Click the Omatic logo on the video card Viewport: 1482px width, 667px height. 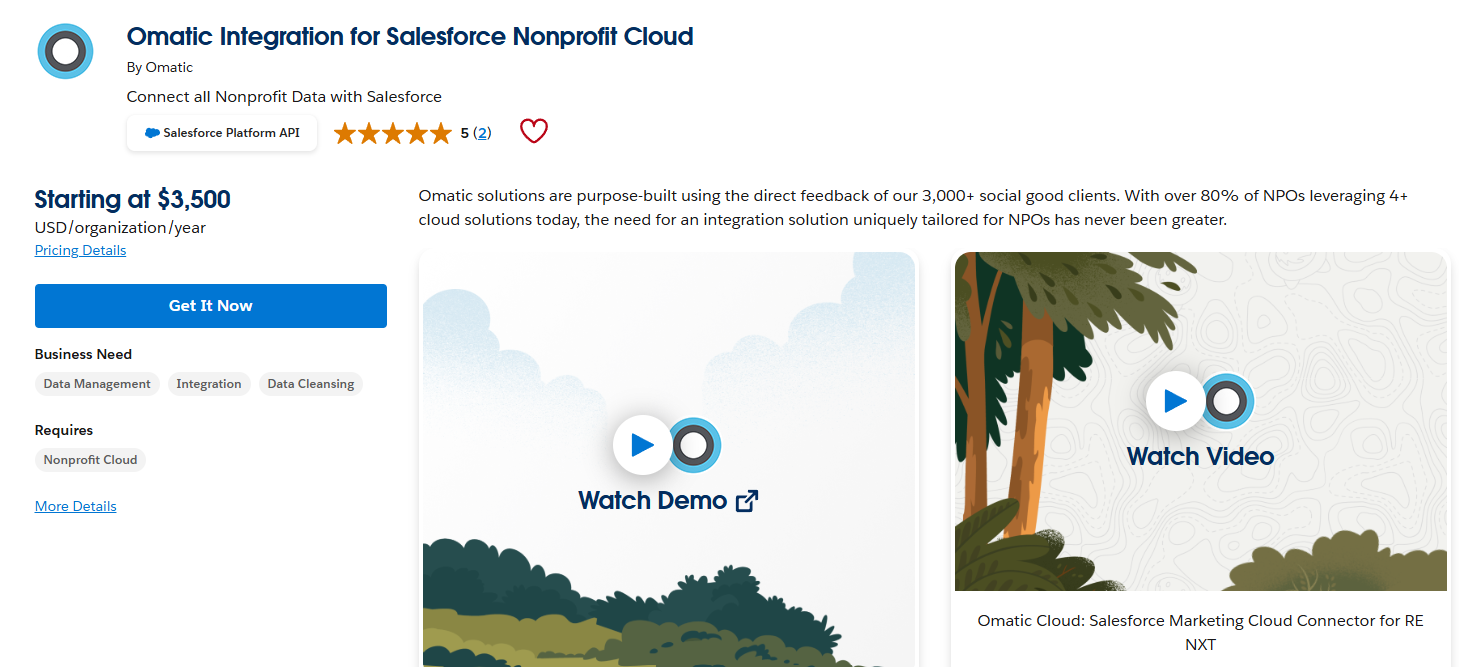tap(1227, 401)
